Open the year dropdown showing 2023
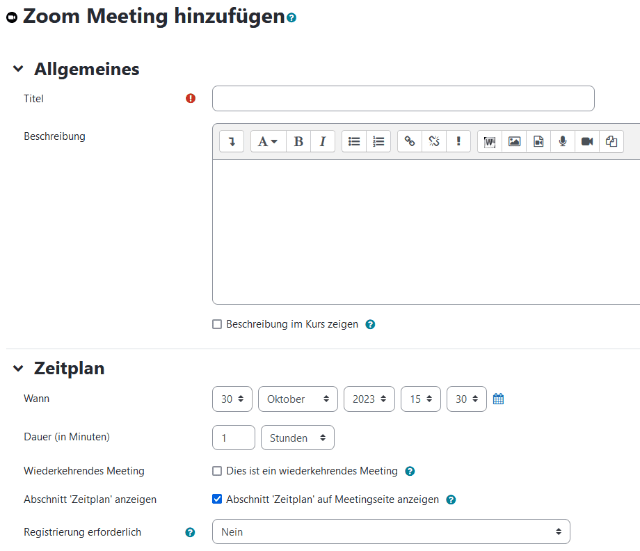 369,399
